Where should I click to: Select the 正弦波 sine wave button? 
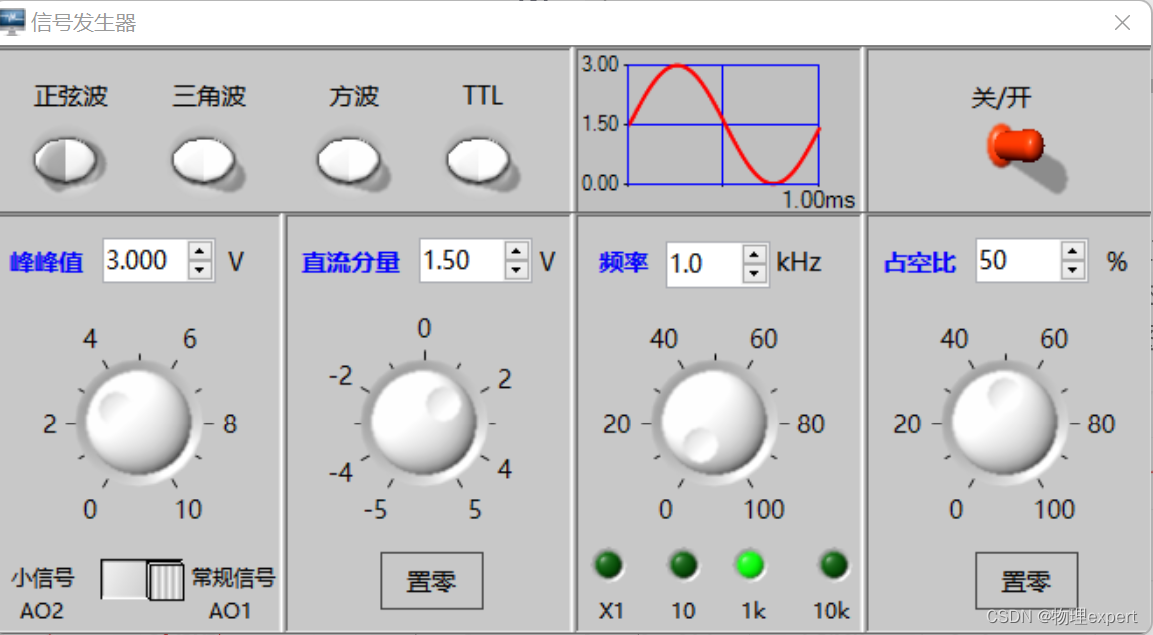click(x=65, y=159)
